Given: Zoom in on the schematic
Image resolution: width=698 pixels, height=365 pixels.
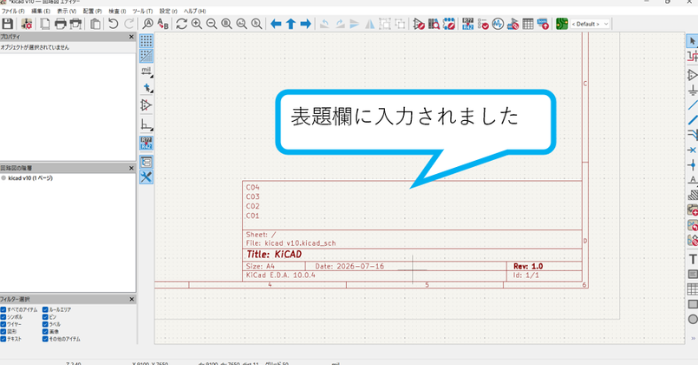Looking at the screenshot, I should click(196, 24).
